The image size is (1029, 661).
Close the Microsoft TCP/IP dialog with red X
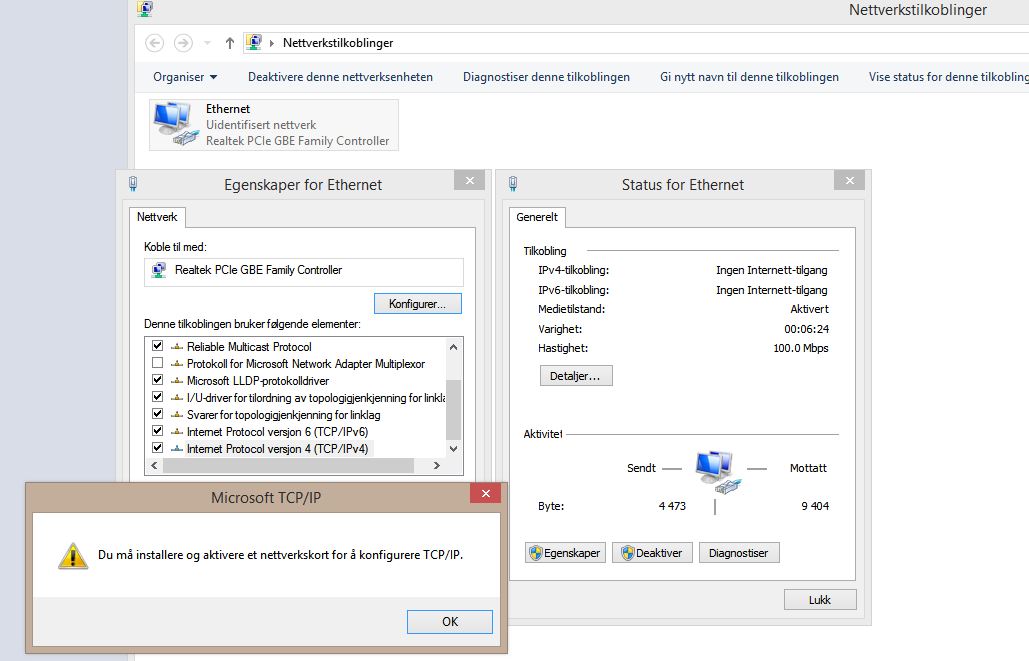coord(486,494)
